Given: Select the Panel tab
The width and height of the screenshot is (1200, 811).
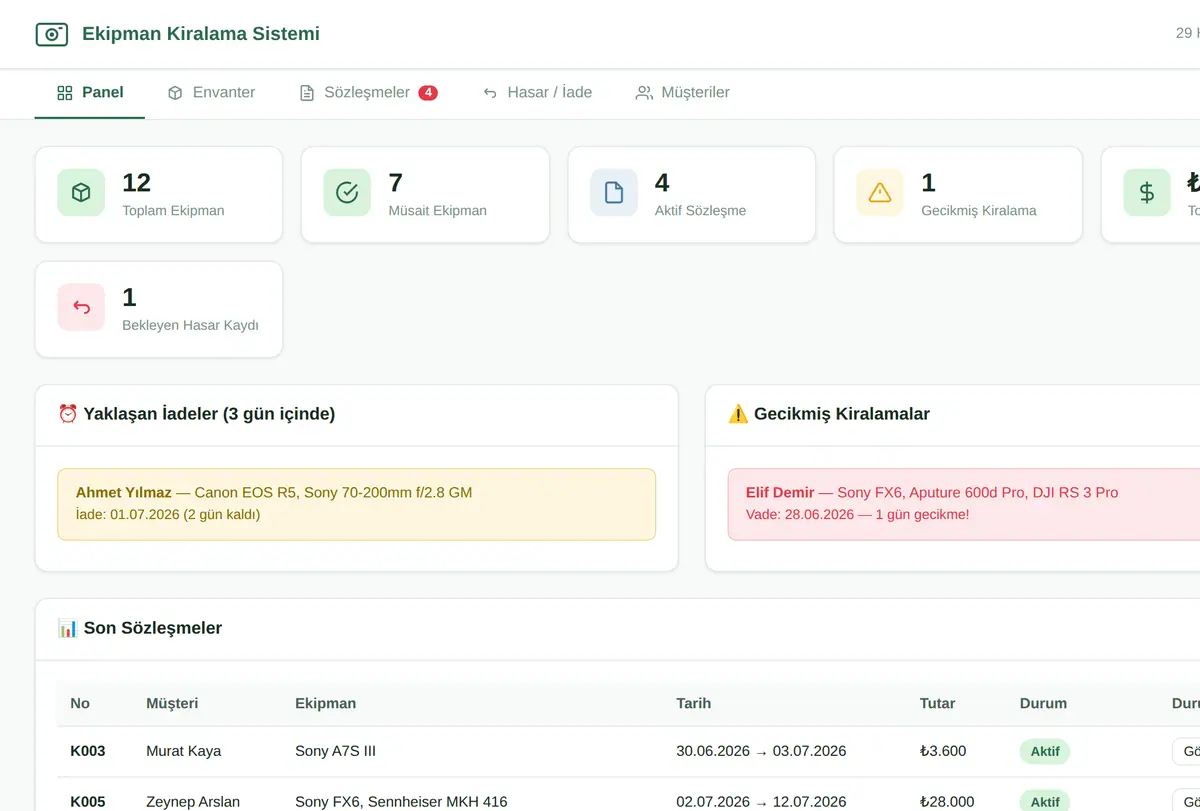Looking at the screenshot, I should (90, 92).
